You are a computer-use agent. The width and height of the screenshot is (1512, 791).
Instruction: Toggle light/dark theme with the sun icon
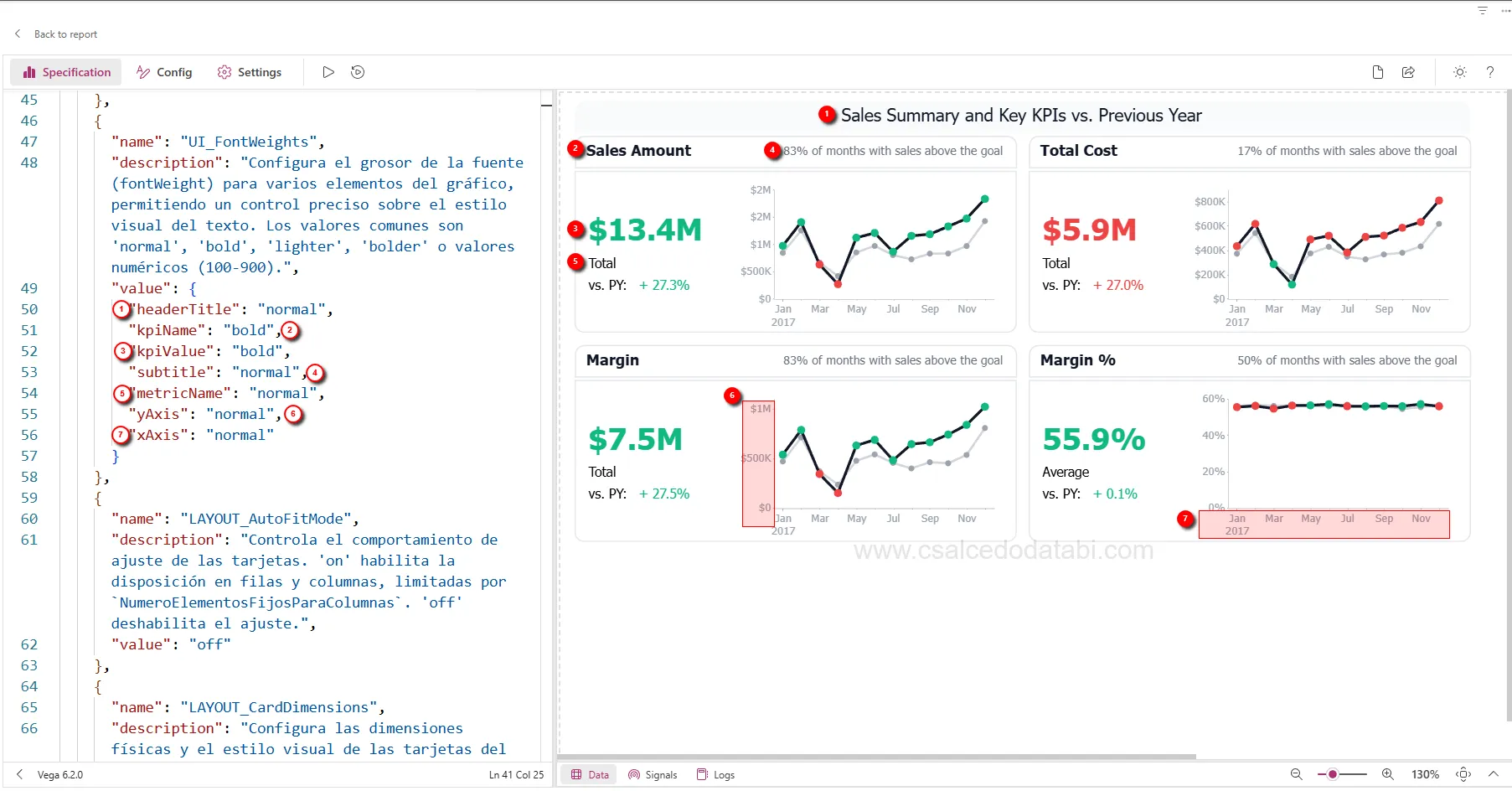tap(1459, 72)
